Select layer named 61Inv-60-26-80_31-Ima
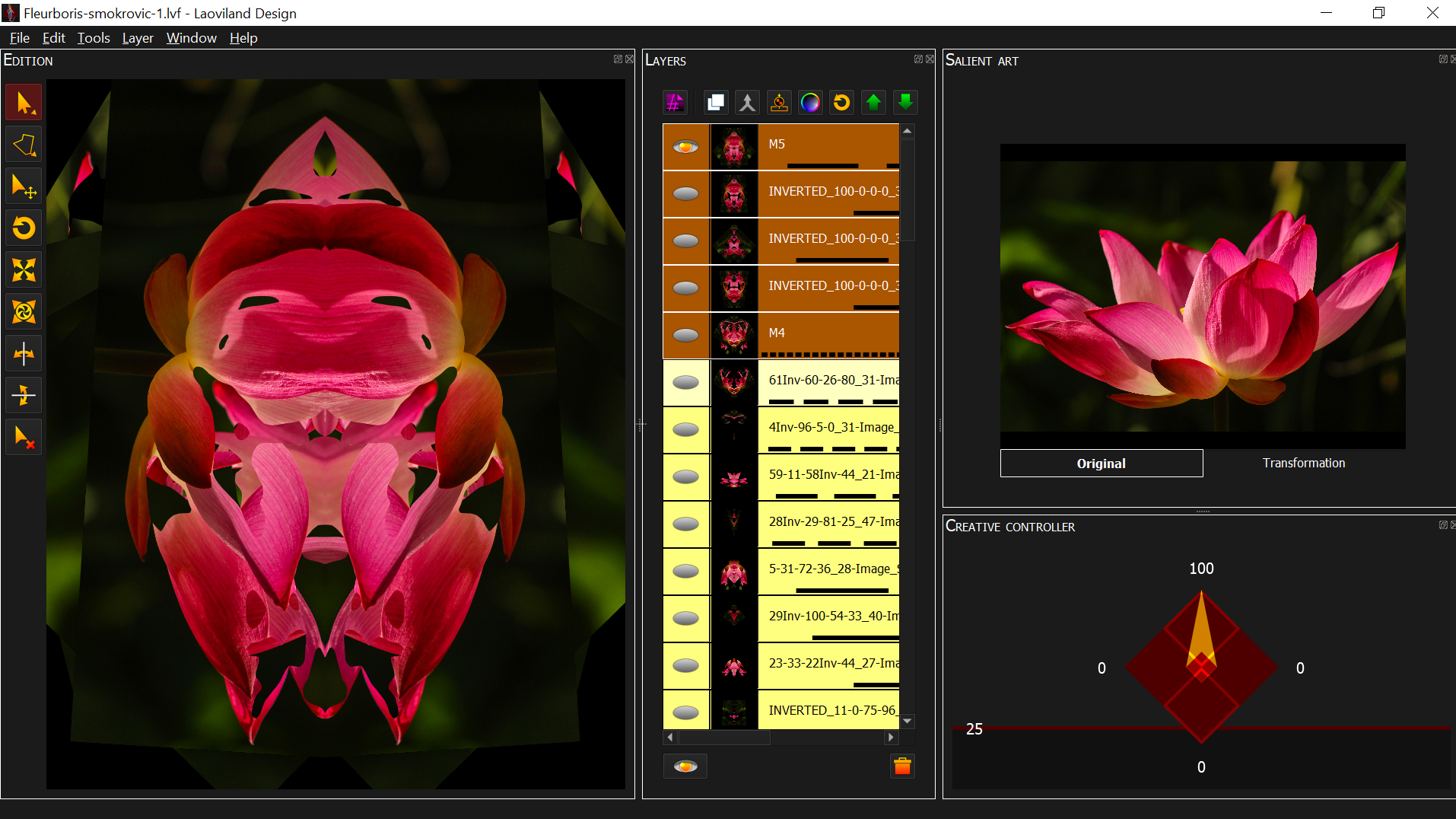This screenshot has height=819, width=1456. tap(829, 382)
